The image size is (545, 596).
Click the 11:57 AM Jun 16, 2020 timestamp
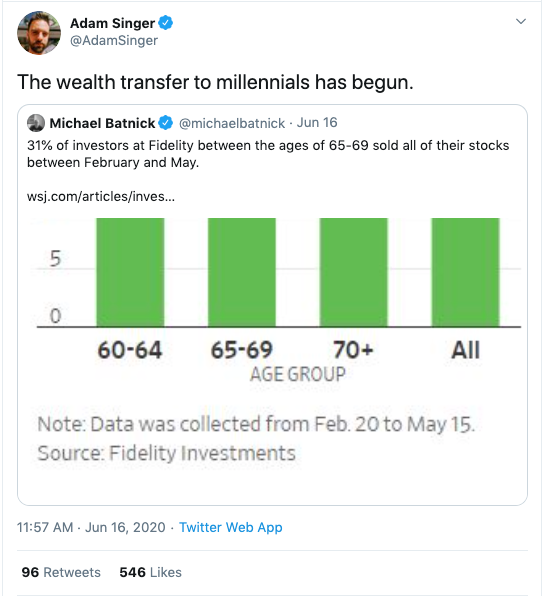coord(91,527)
